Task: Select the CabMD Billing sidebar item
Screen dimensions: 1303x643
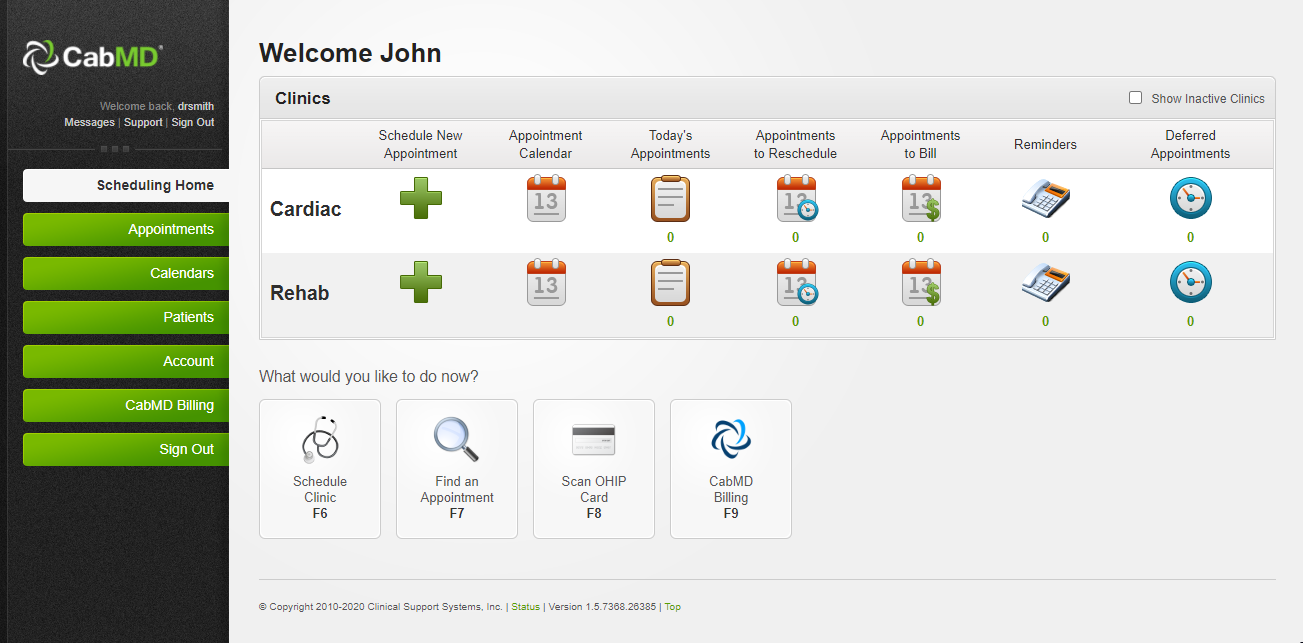Action: click(x=126, y=405)
